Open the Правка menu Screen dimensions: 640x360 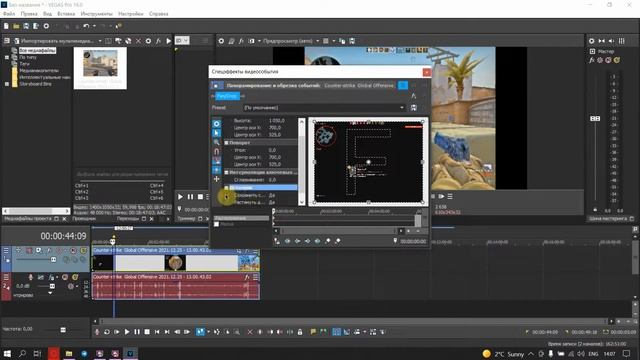pos(29,14)
